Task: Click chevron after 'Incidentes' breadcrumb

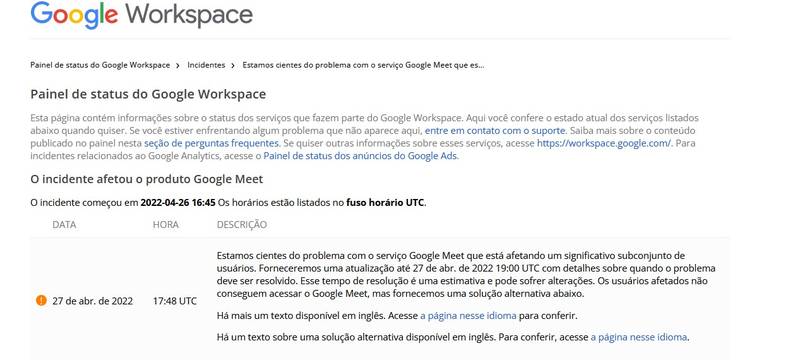Action: [233, 66]
